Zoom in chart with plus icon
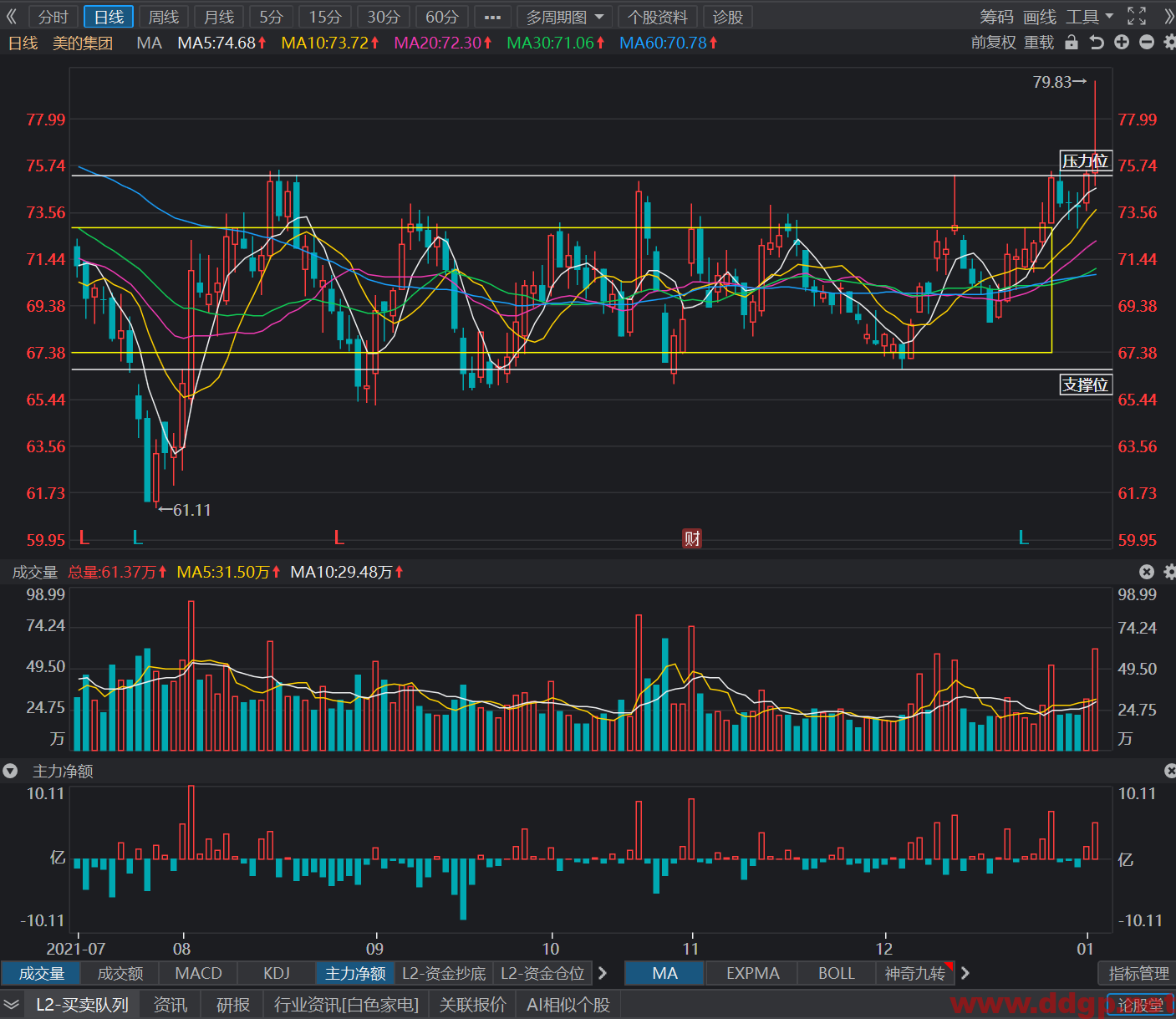This screenshot has width=1176, height=1019. [x=1122, y=43]
